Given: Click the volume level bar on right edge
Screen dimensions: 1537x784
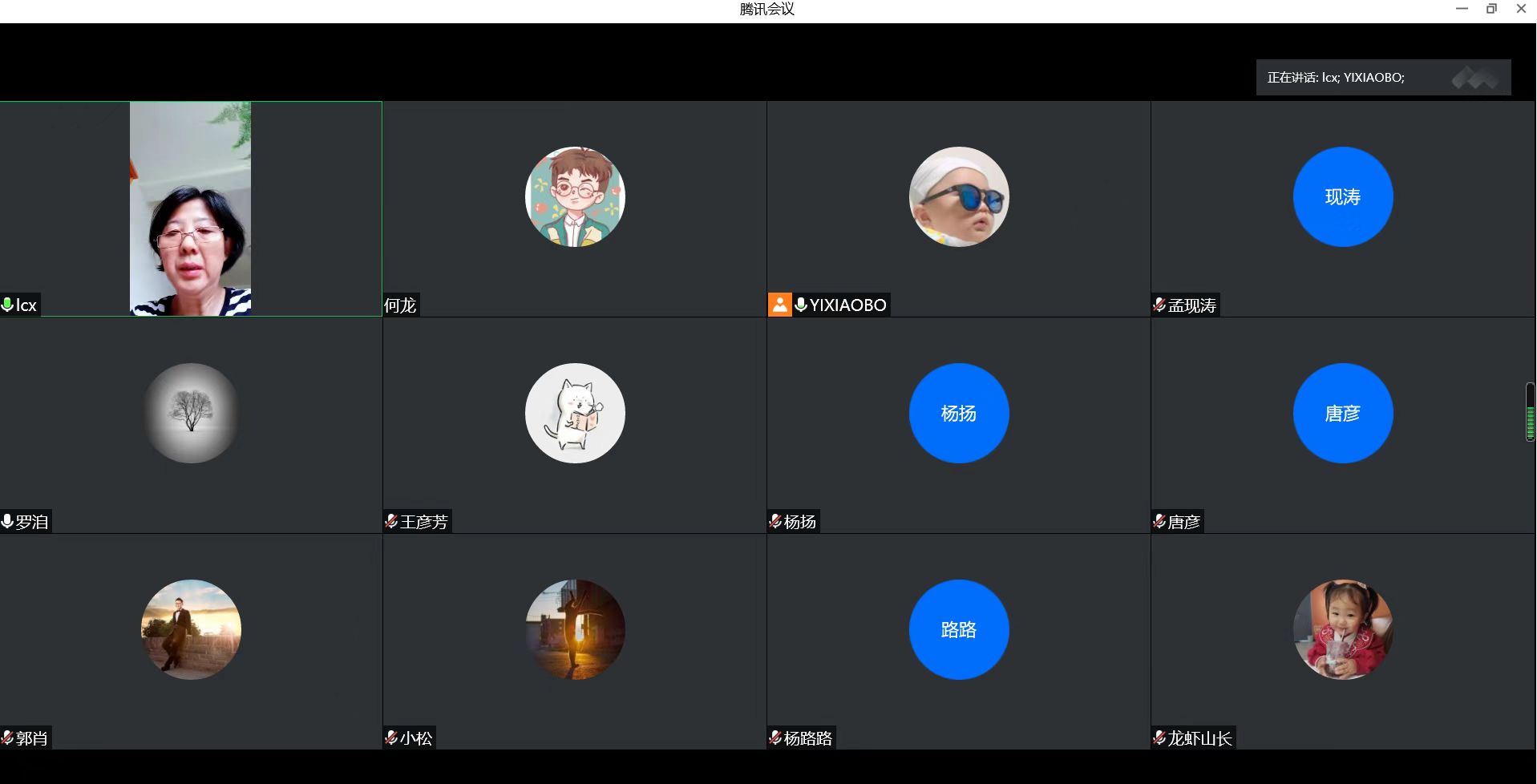Looking at the screenshot, I should [1530, 412].
